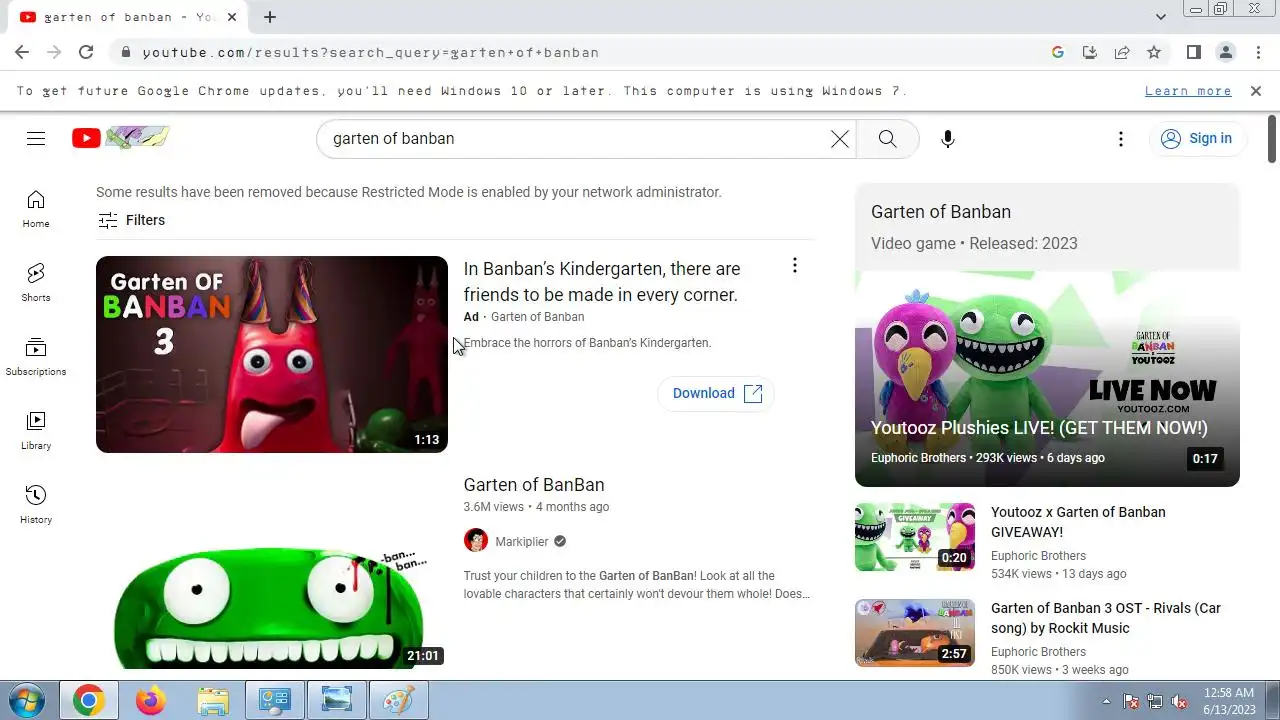
Task: Open the ad's three-dot options menu
Action: coord(795,265)
